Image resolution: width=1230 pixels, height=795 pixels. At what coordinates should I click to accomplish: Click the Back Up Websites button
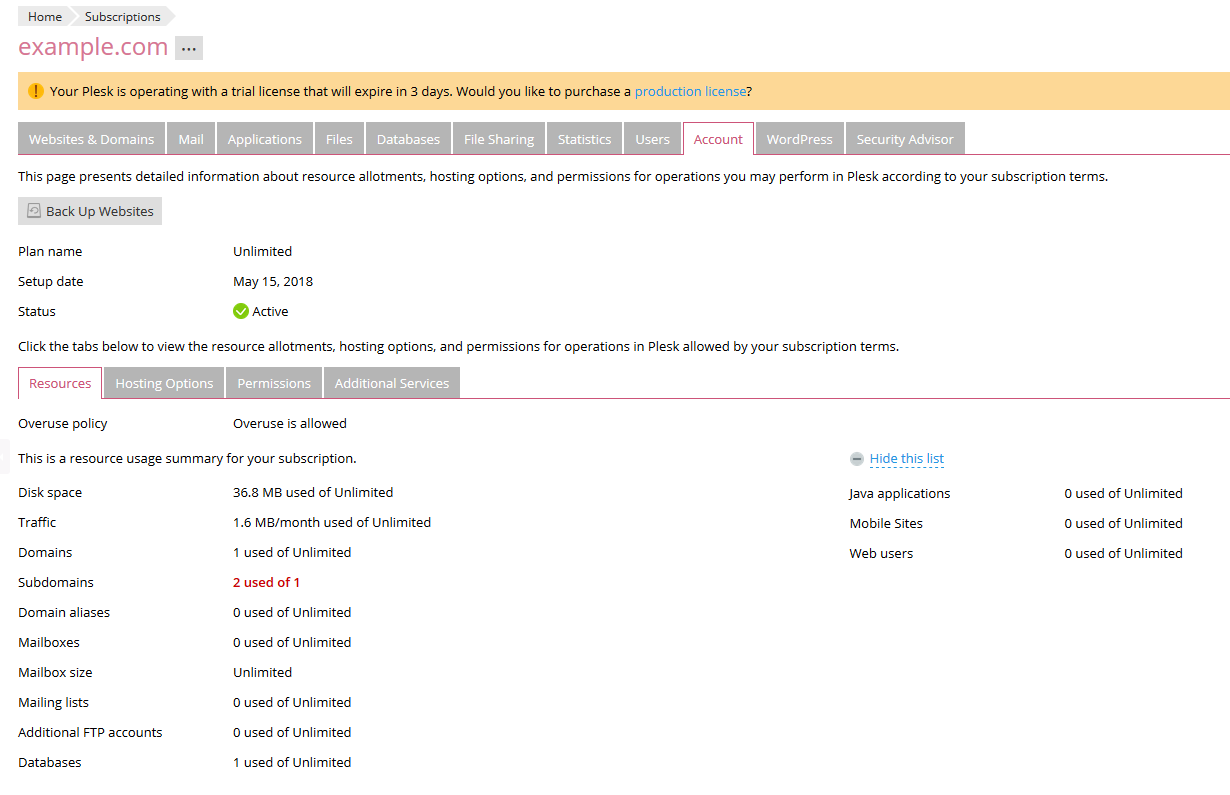click(x=90, y=211)
